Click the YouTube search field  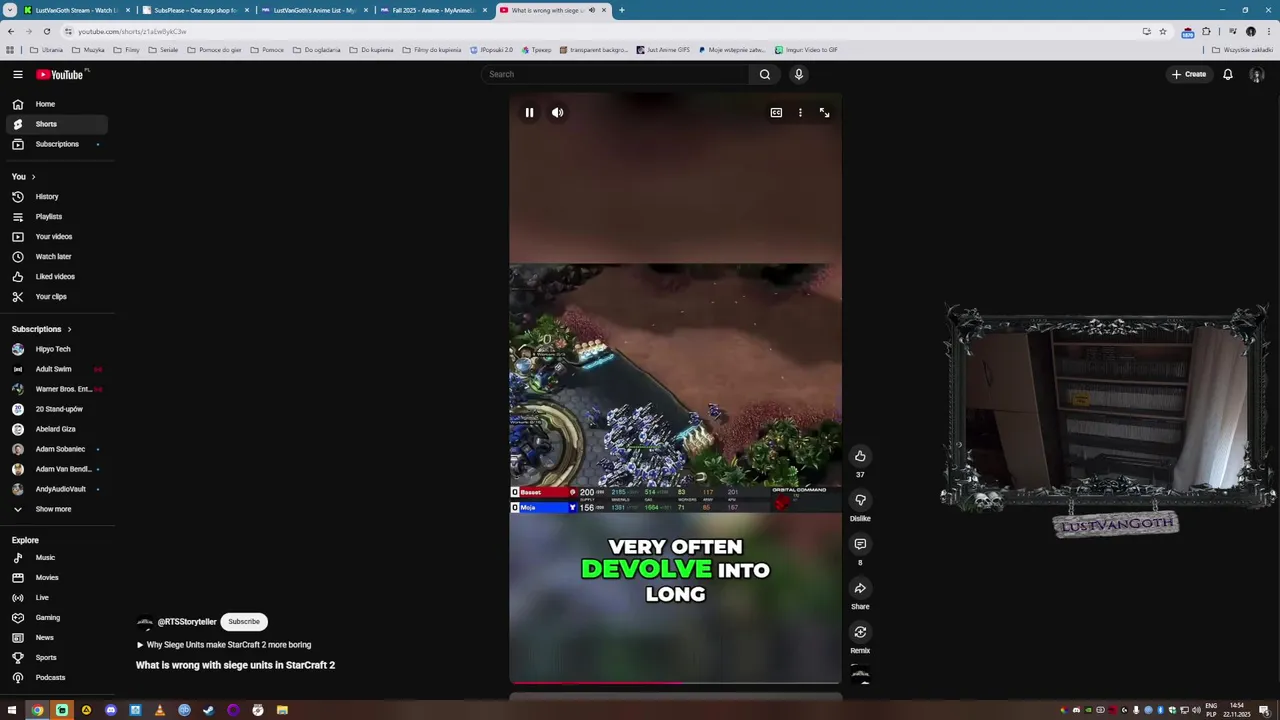(615, 74)
